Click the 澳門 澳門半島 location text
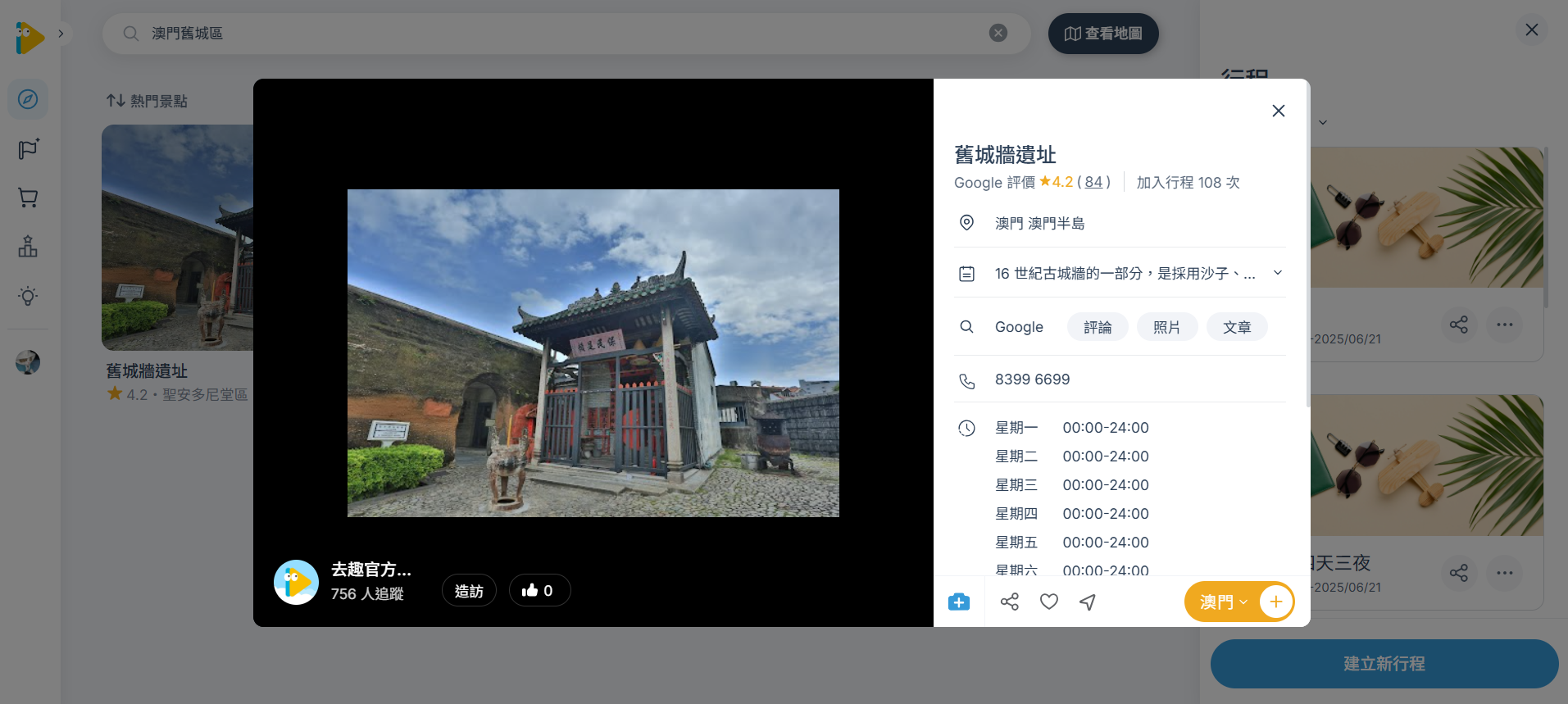Screen dimensions: 1568x704 [x=1039, y=223]
